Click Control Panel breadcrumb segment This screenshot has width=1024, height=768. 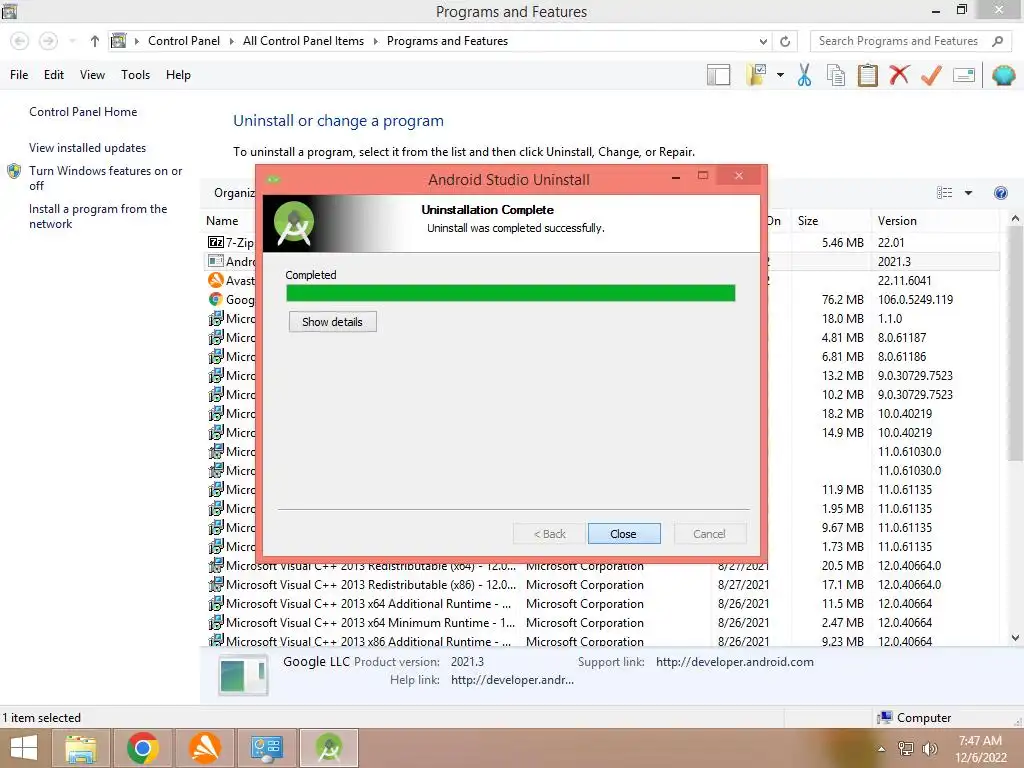pyautogui.click(x=184, y=41)
